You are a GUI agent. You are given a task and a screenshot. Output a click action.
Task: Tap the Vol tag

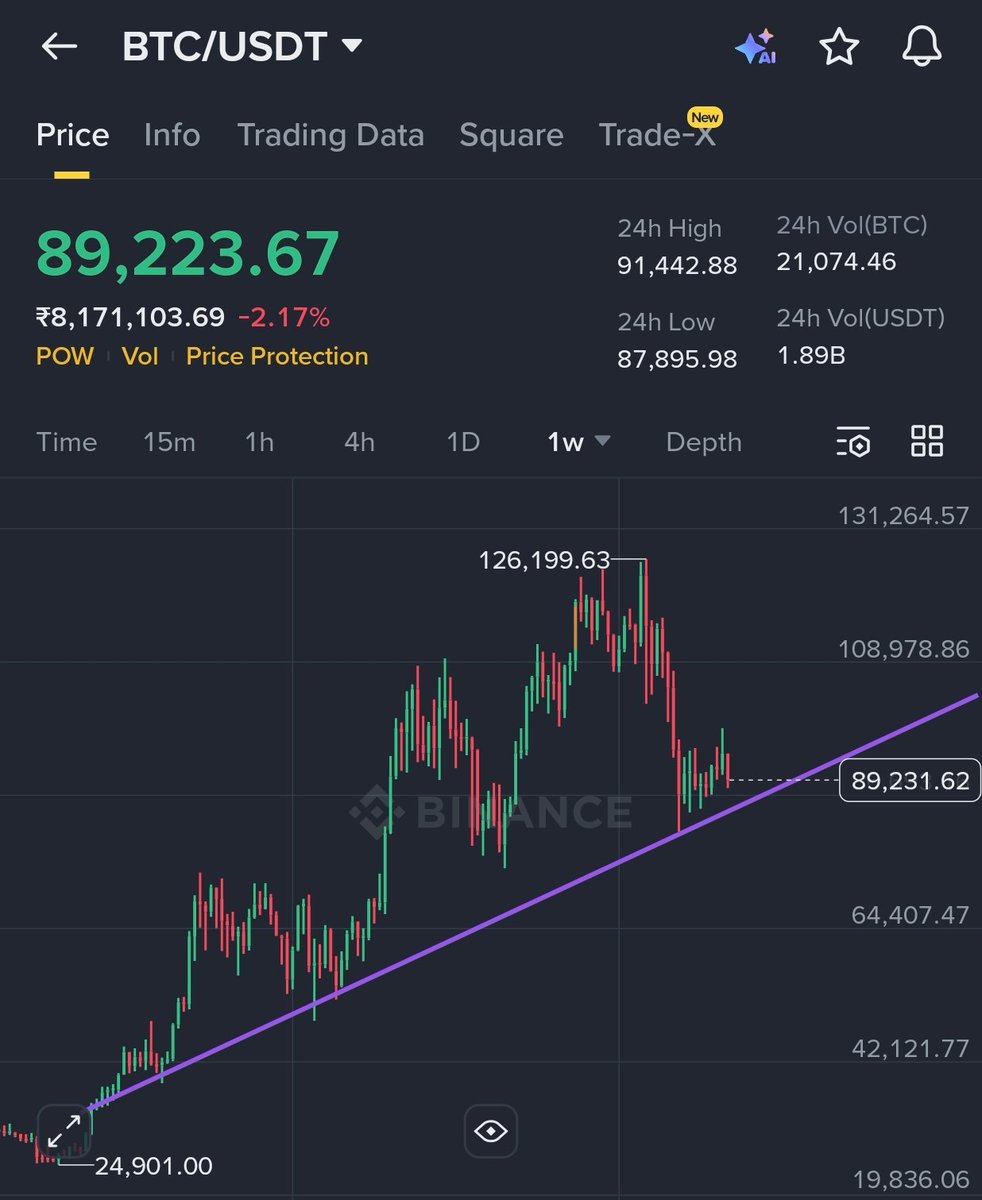coord(140,356)
